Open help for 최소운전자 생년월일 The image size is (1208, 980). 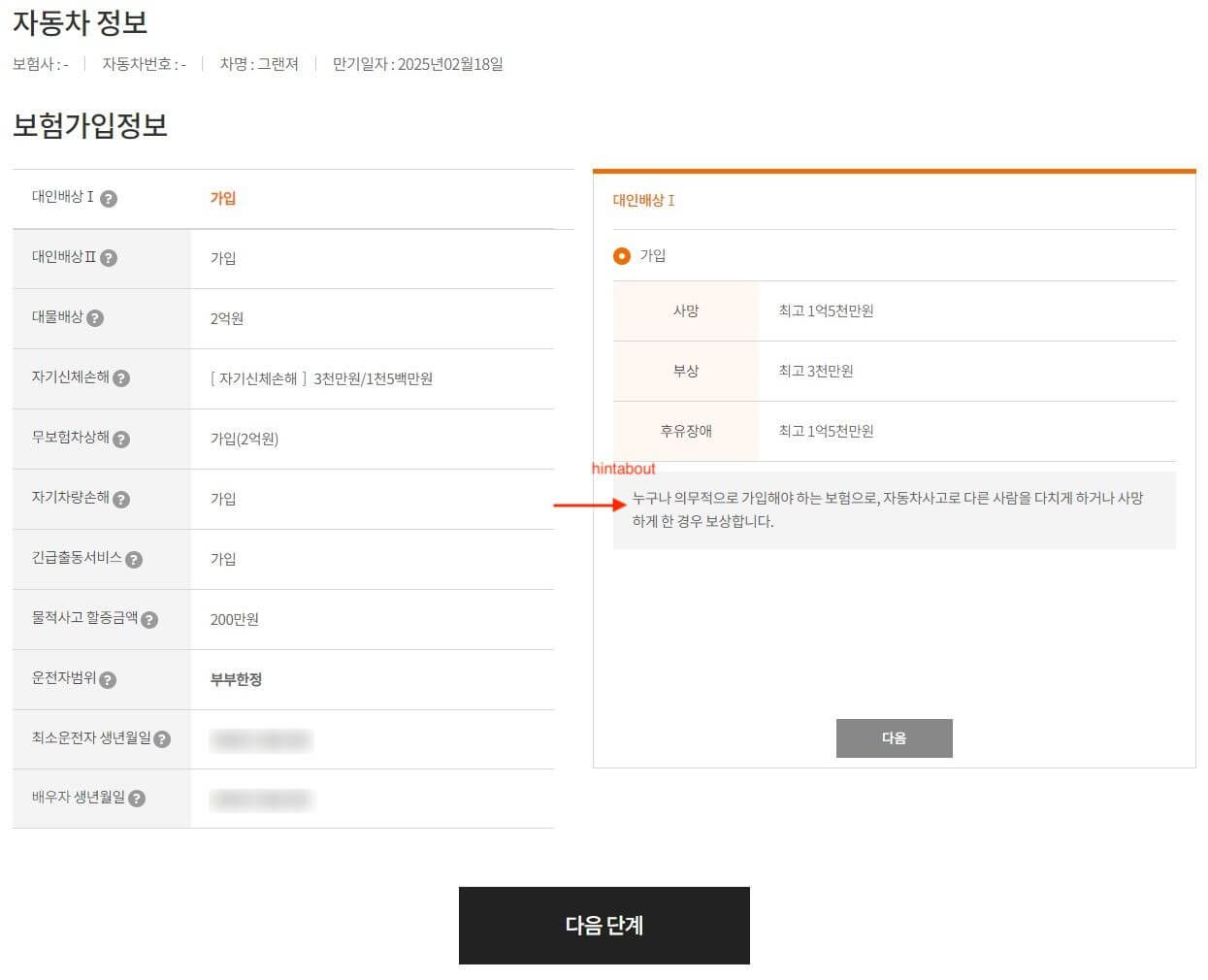162,739
